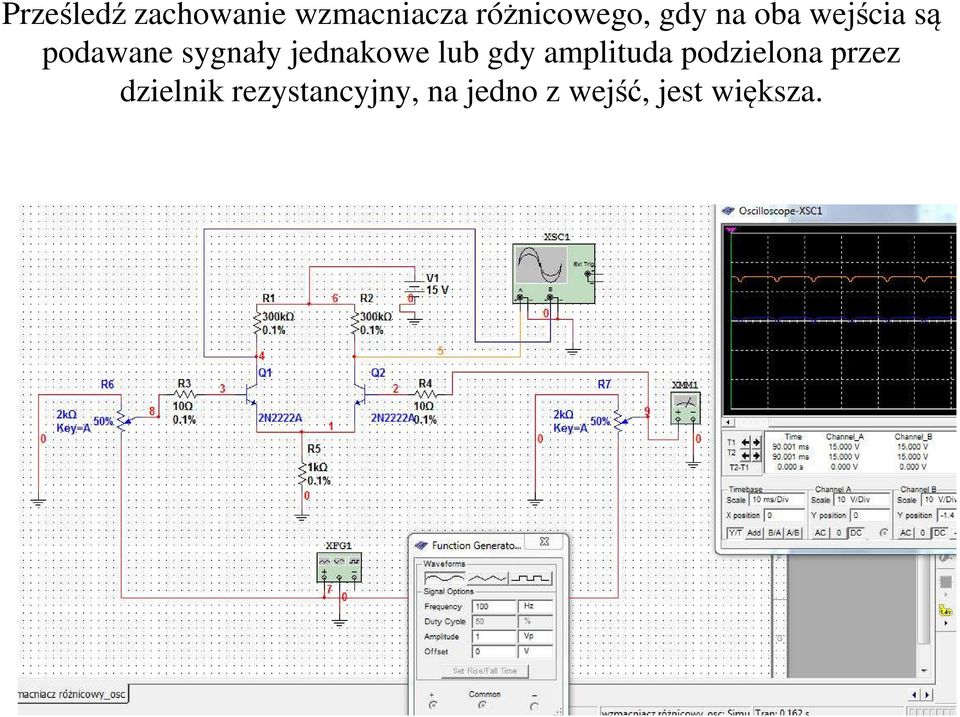Click Channel A Y position field
The width and height of the screenshot is (960, 717).
pyautogui.click(x=870, y=516)
